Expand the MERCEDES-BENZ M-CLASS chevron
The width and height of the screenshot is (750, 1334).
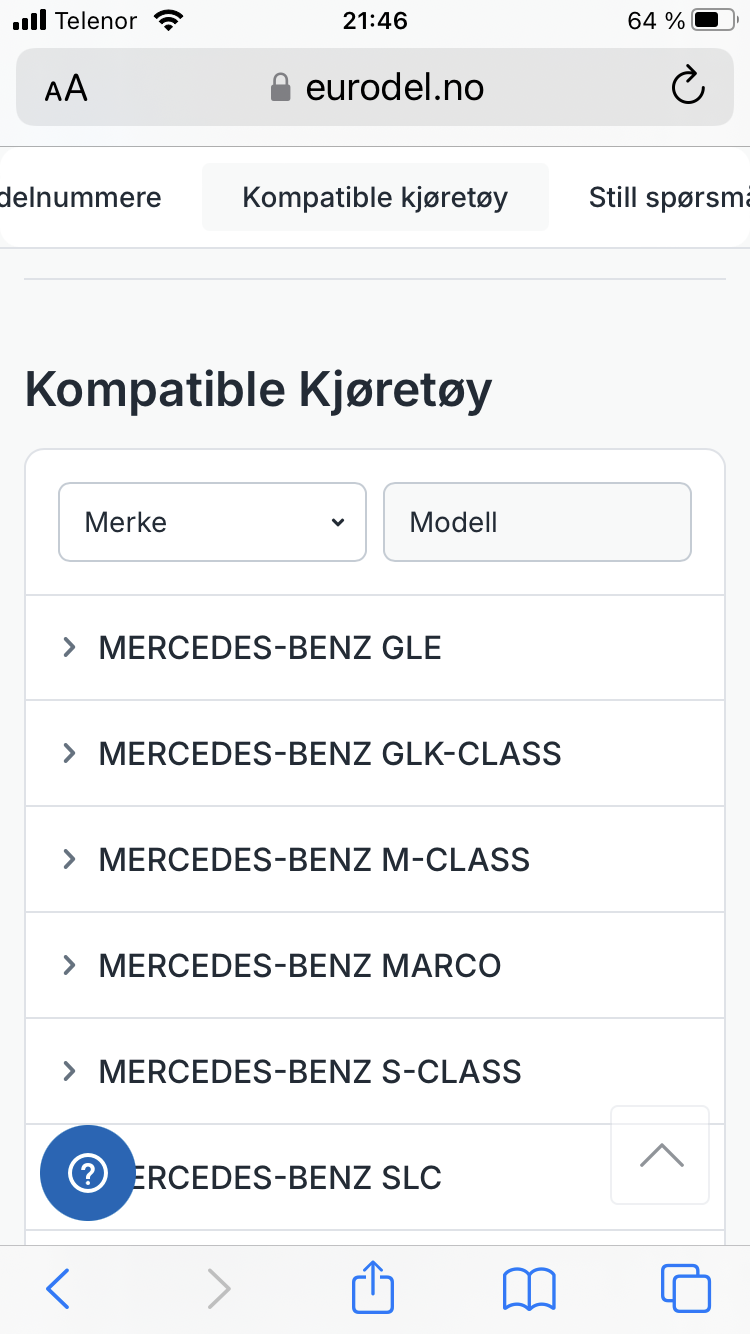pos(69,859)
